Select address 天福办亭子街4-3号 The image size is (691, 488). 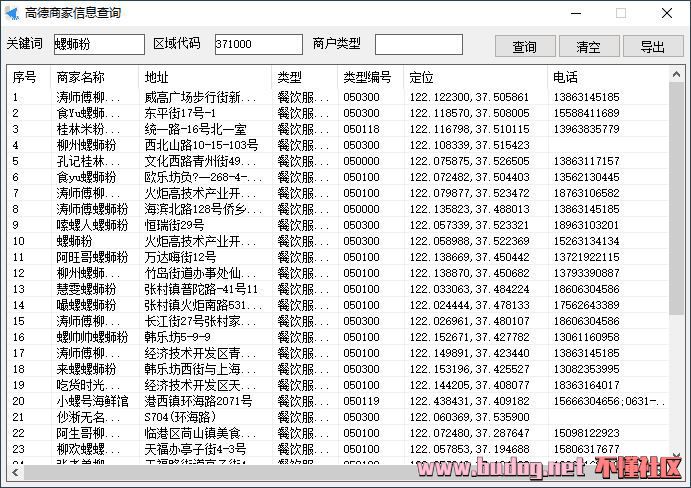195,449
